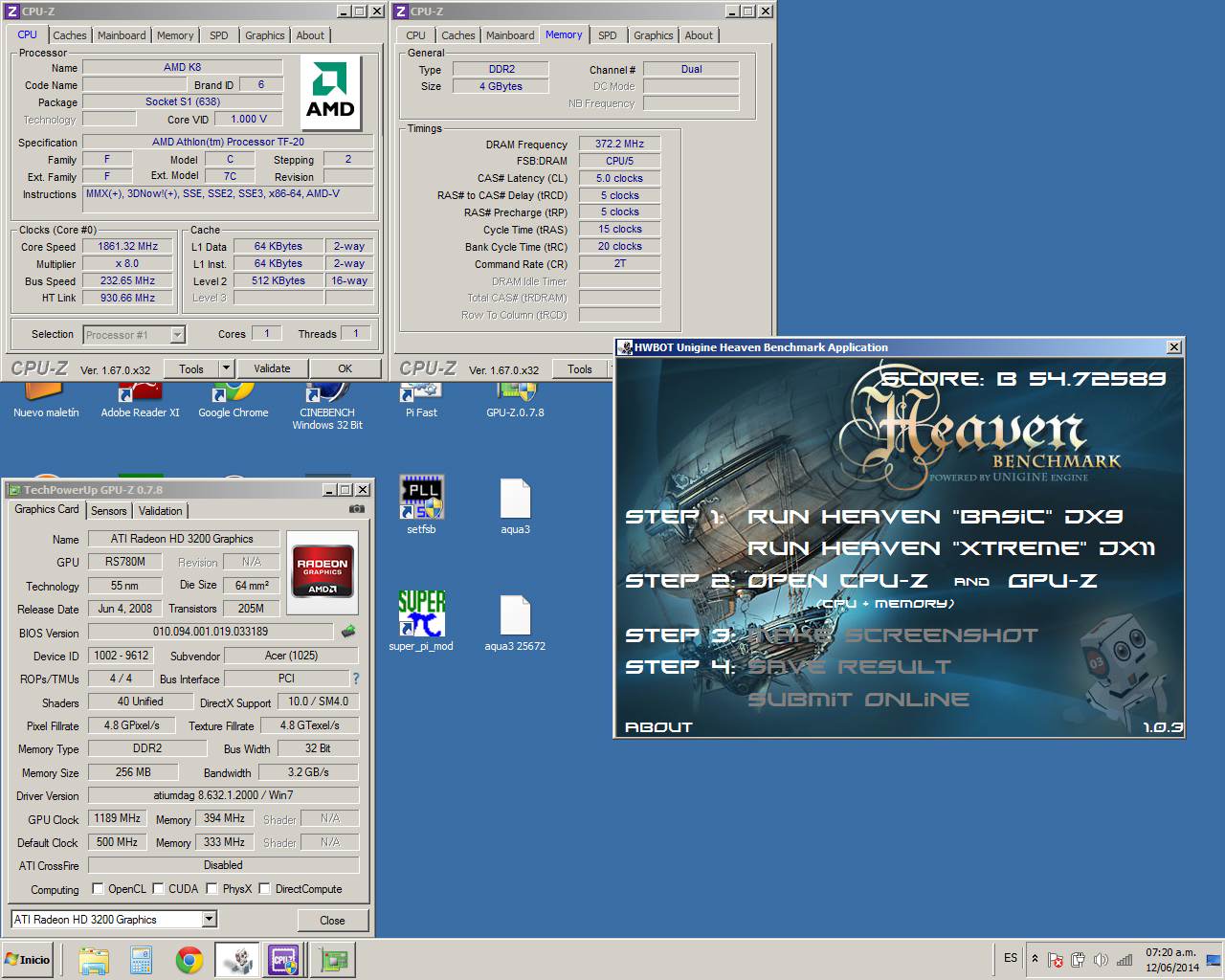Click the HT Link 930.66 MHz value

pos(127,298)
